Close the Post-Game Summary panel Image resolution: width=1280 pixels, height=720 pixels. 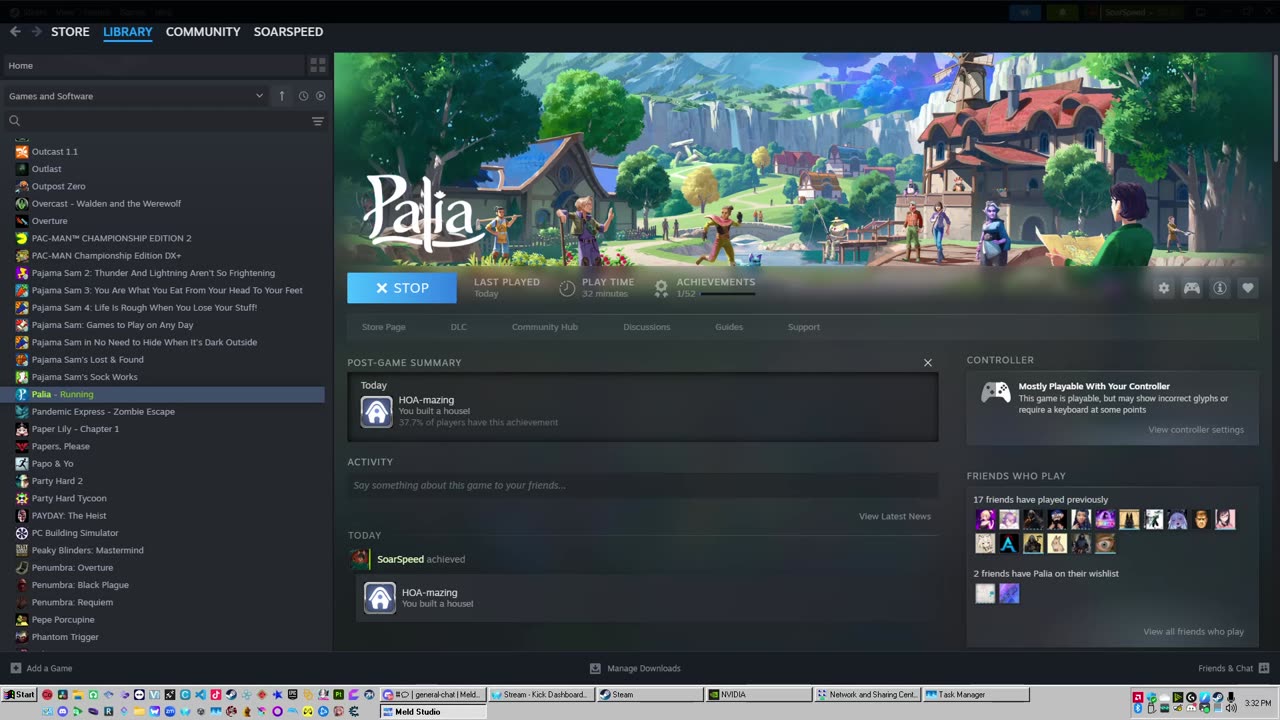tap(928, 363)
